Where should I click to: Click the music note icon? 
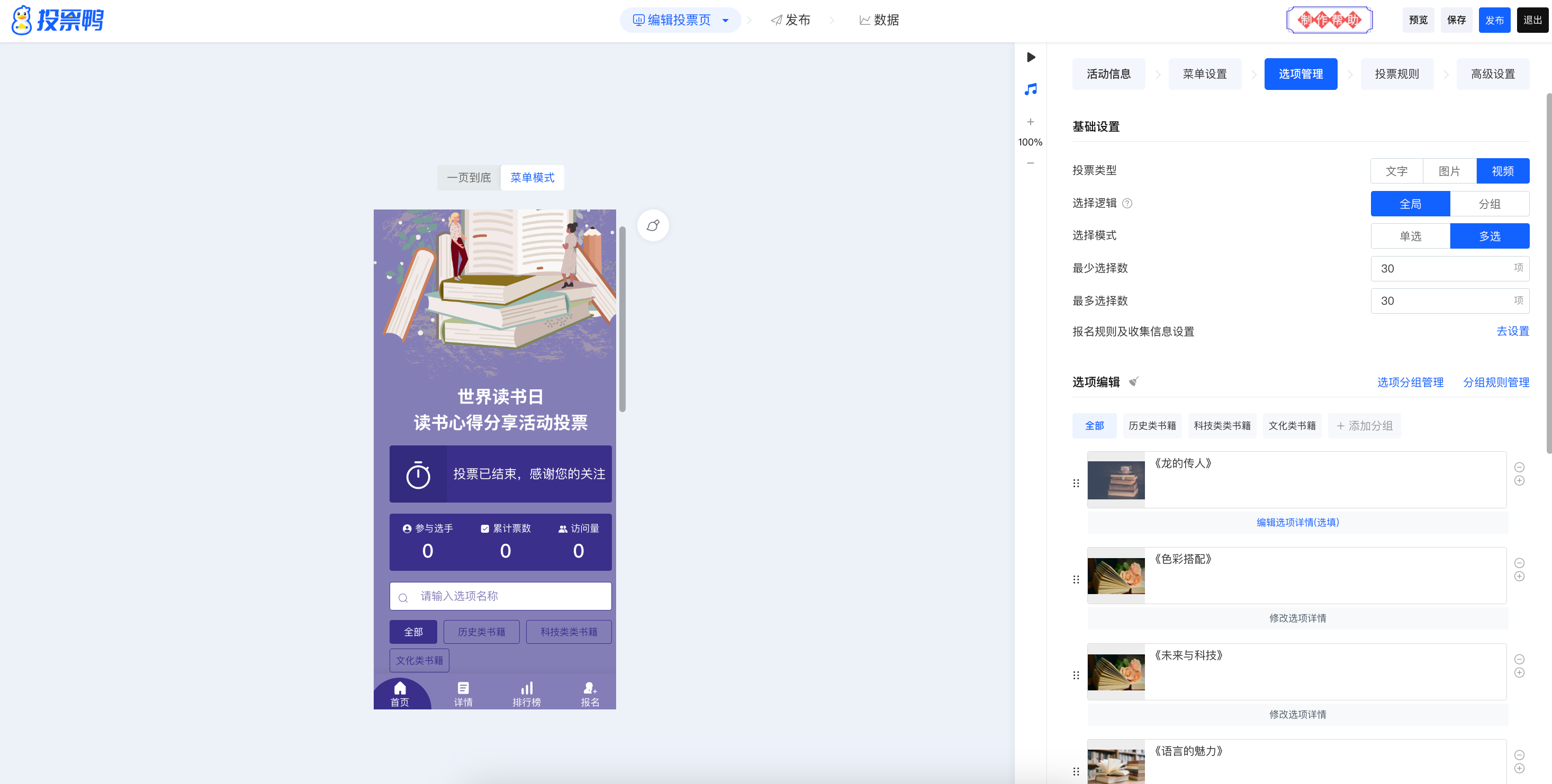pyautogui.click(x=1030, y=89)
